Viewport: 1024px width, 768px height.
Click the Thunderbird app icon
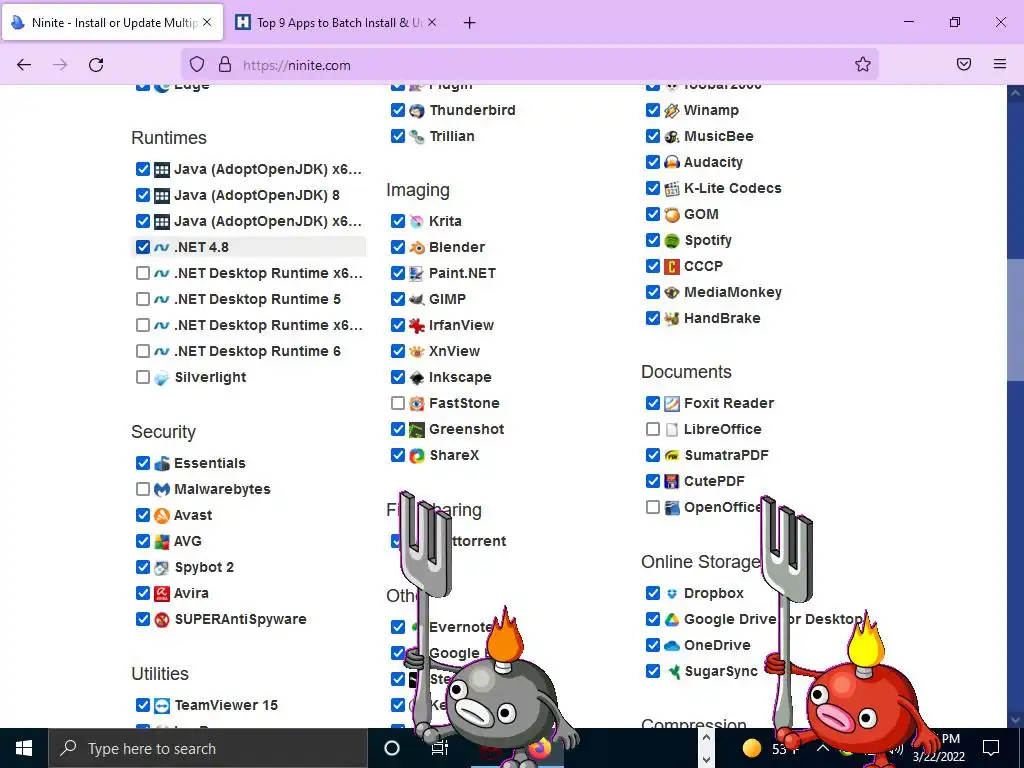[417, 110]
